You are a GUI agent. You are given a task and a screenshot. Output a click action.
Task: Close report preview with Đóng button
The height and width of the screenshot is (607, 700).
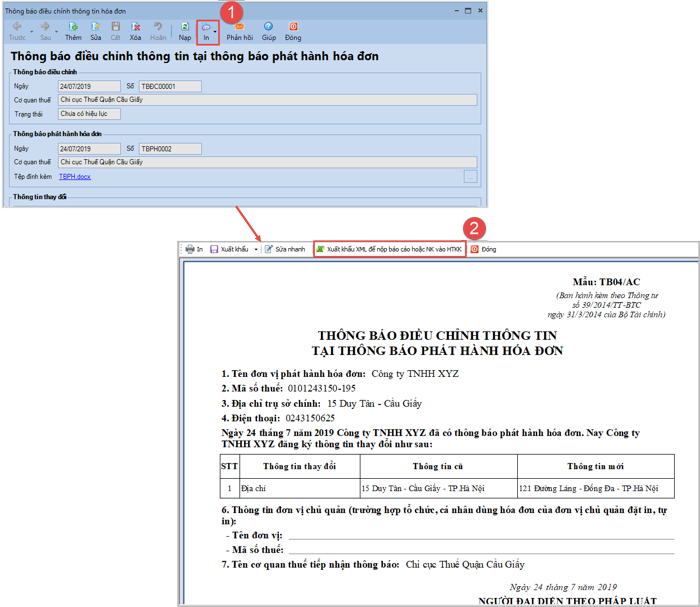click(483, 249)
